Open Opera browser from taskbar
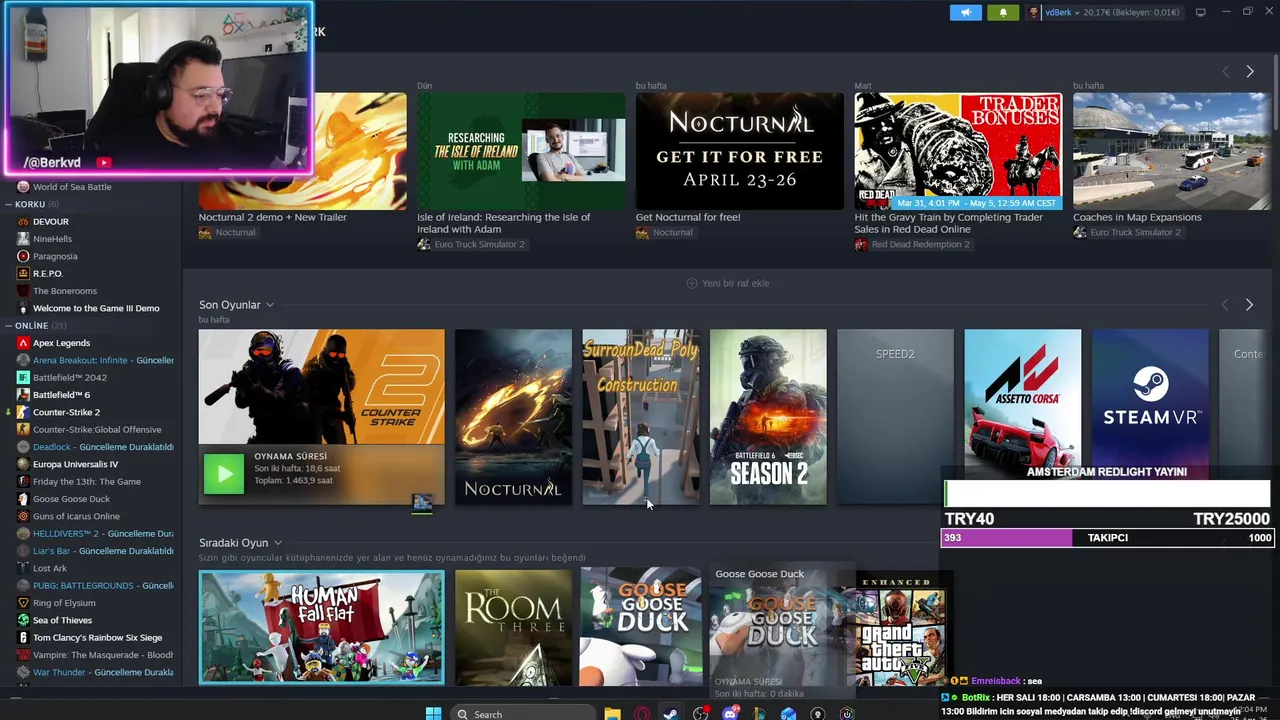This screenshot has width=1280, height=720. pyautogui.click(x=642, y=713)
